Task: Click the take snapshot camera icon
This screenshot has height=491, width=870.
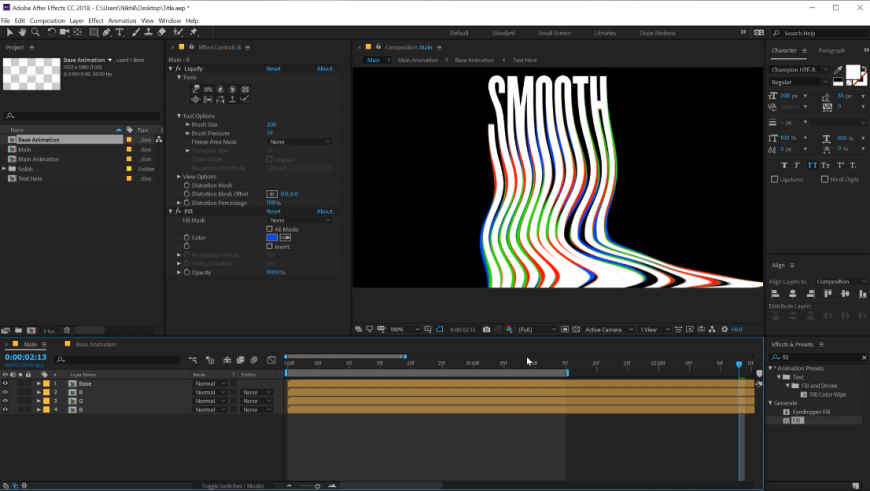Action: 487,329
